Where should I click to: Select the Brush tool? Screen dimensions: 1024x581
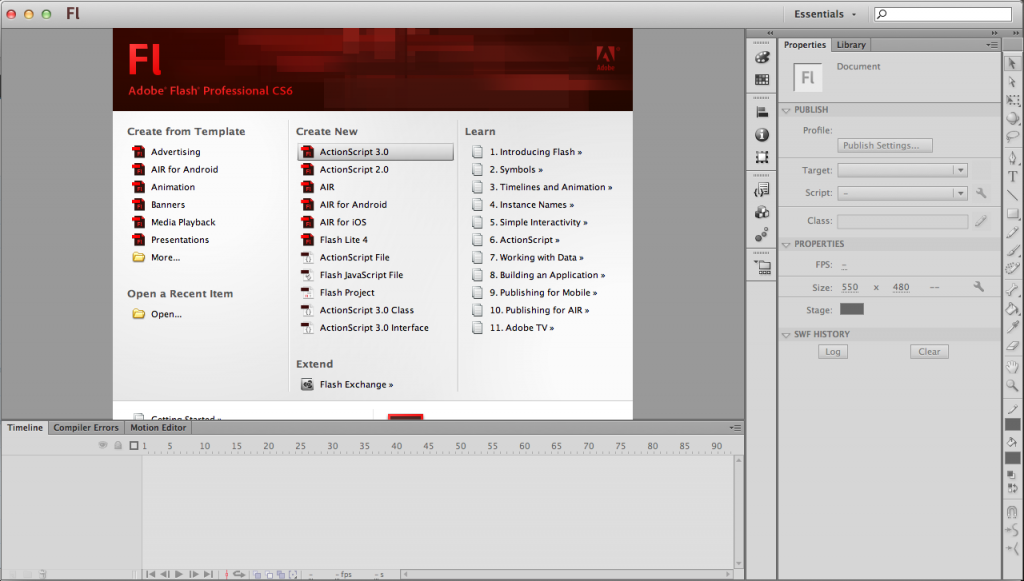[x=1012, y=249]
